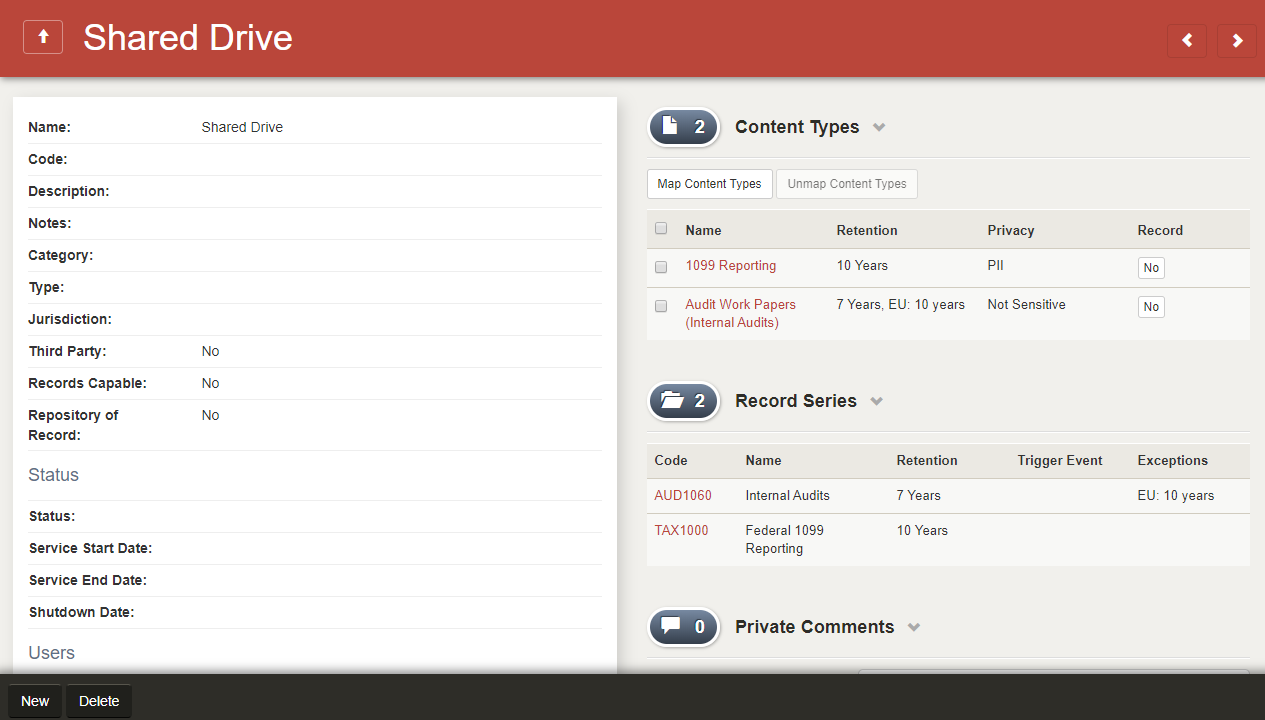1265x720 pixels.
Task: Check the 1099 Reporting row checkbox
Action: tap(661, 267)
